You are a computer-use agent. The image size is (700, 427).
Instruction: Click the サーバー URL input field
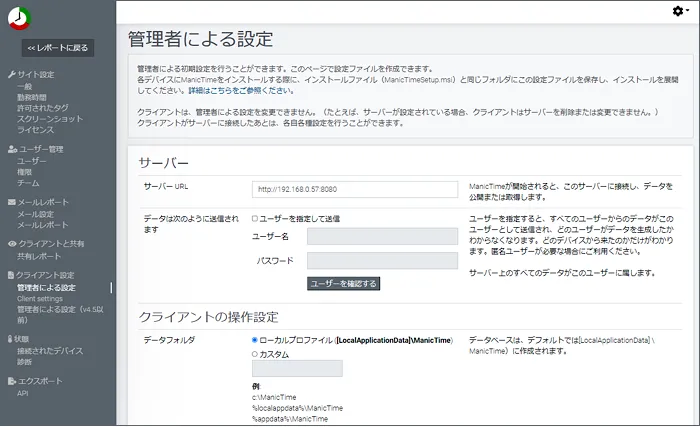[355, 189]
